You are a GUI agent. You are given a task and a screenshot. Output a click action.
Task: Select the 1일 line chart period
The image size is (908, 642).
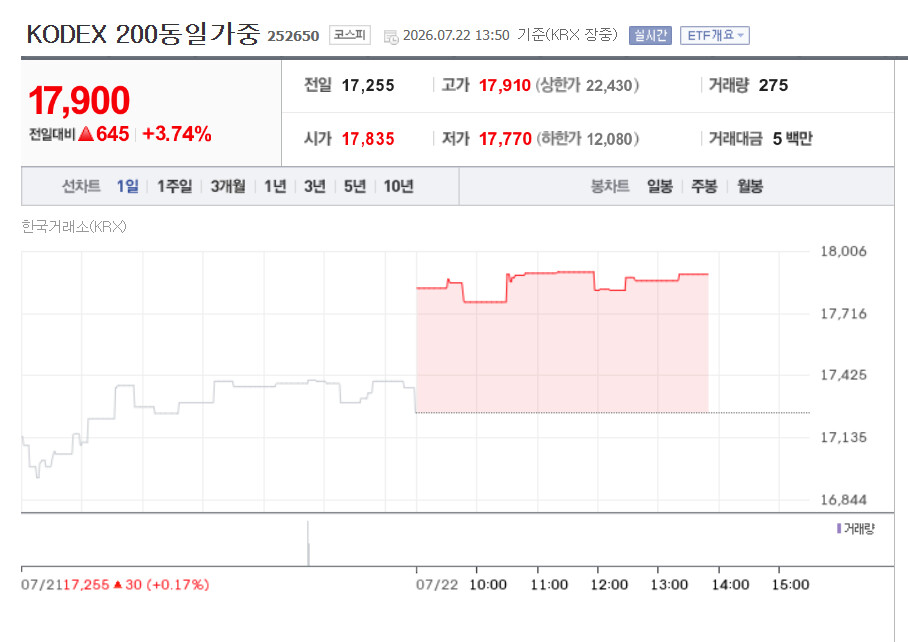pyautogui.click(x=127, y=186)
